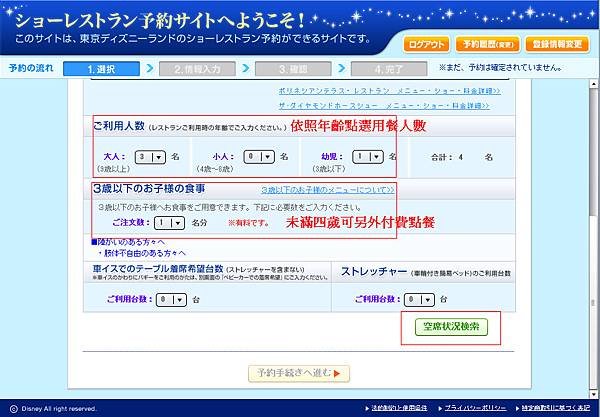Open the 3歳以下のお子様のメニューについて link
Image resolution: width=600 pixels, height=417 pixels.
pos(328,190)
